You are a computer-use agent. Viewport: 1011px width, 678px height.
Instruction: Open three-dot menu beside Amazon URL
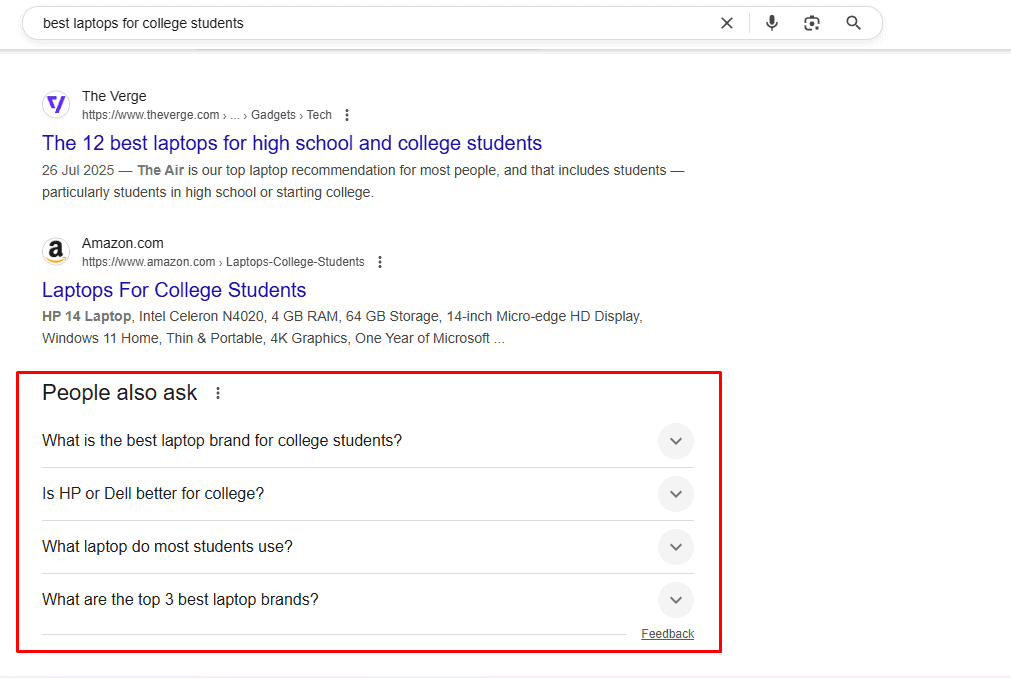(x=380, y=262)
